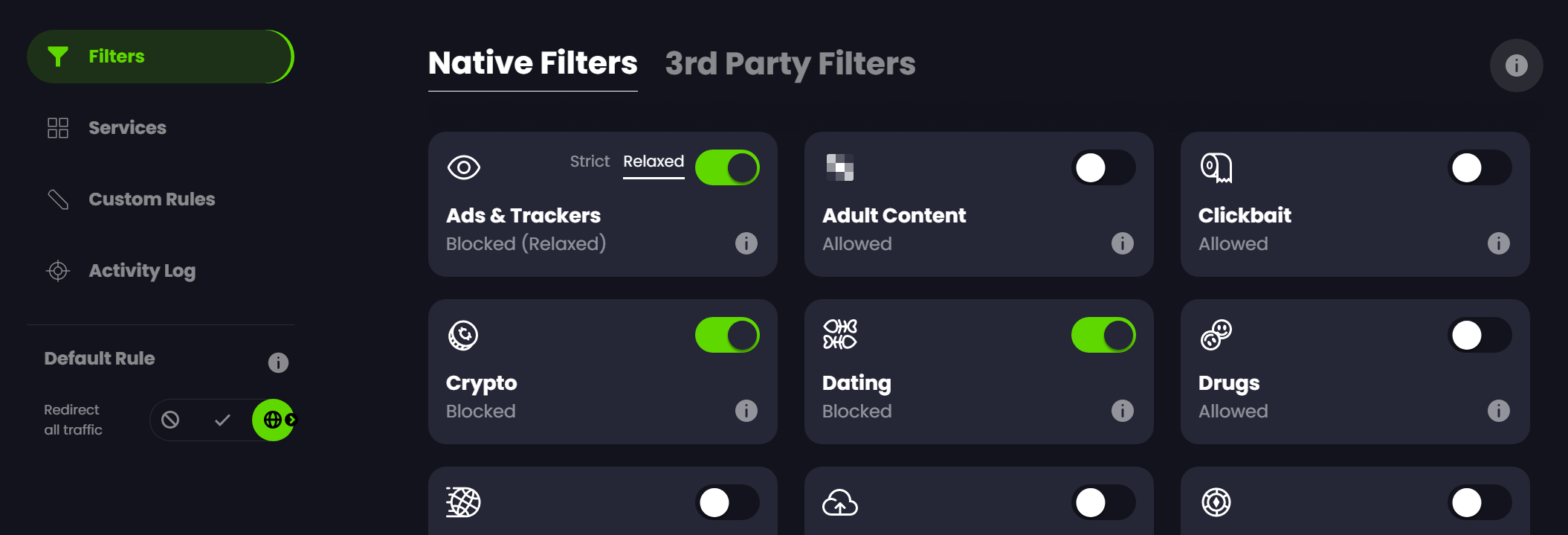Disable the Ads & Trackers toggle
Viewport: 1568px width, 535px height.
pos(727,167)
